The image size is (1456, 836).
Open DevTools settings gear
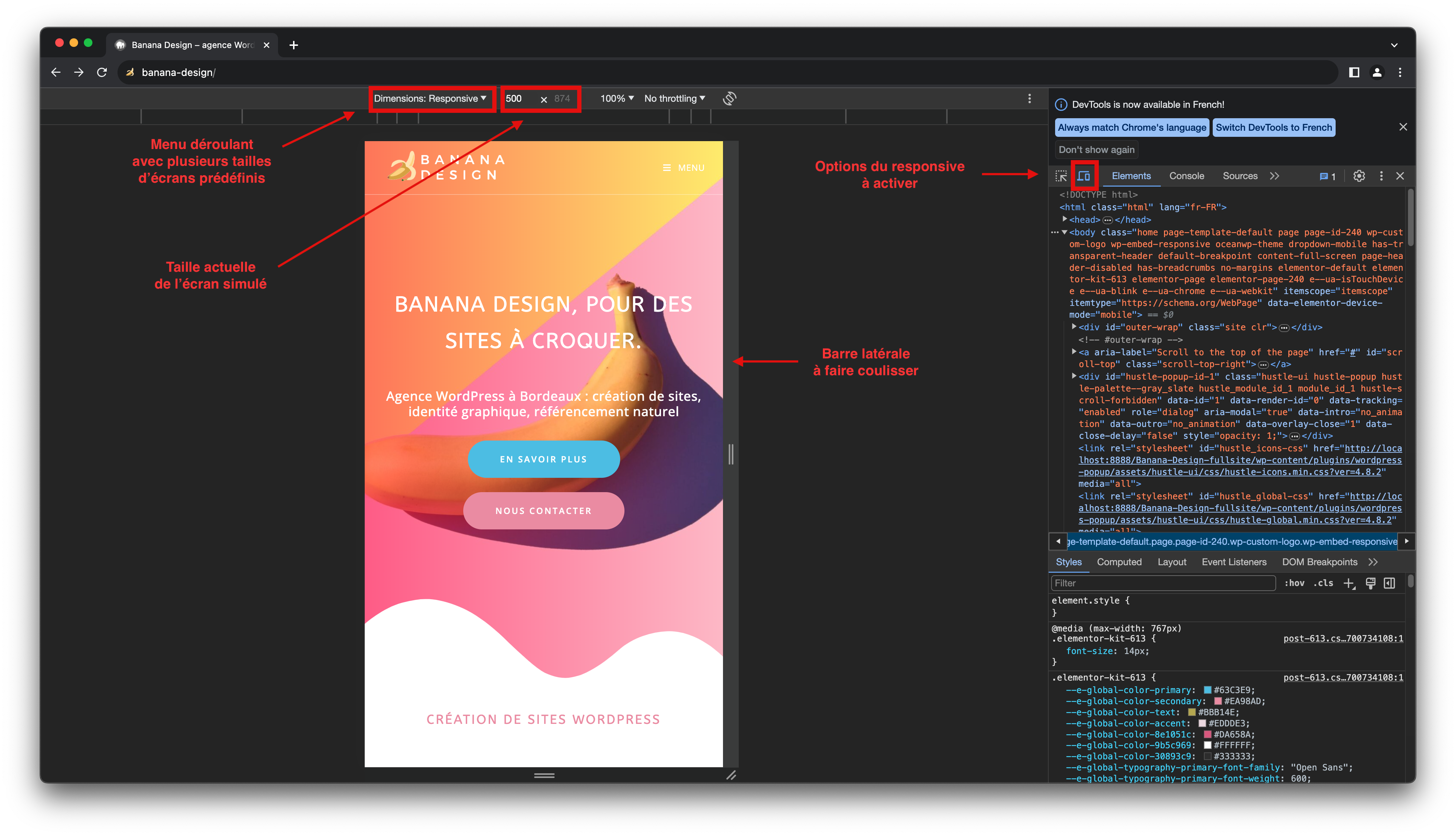[1359, 176]
